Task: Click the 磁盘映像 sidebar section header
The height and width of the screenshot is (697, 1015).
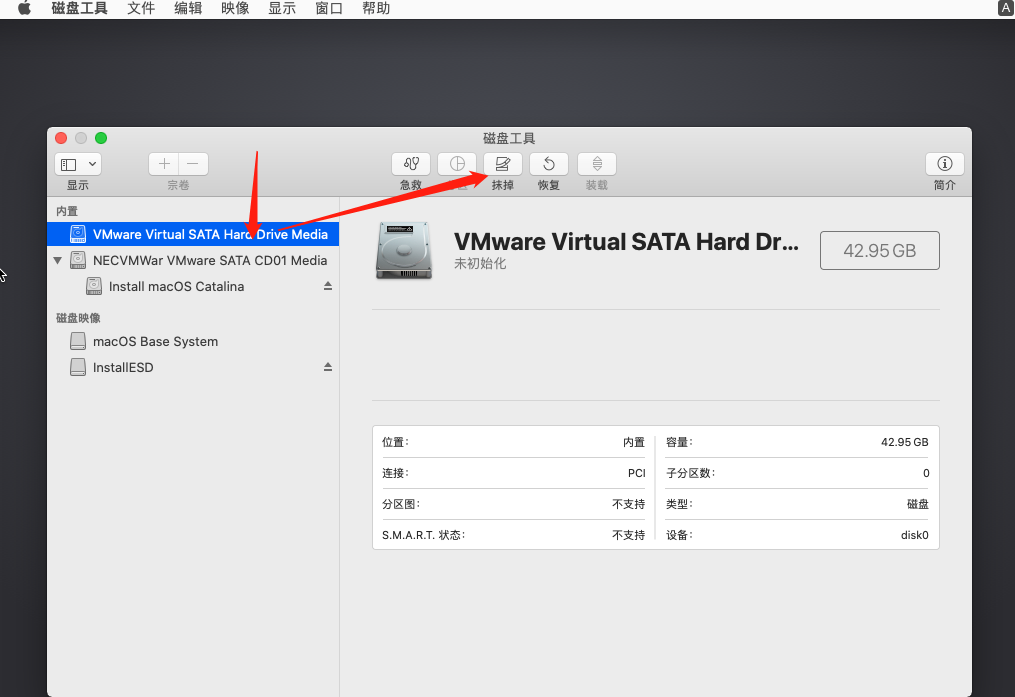Action: [x=78, y=318]
